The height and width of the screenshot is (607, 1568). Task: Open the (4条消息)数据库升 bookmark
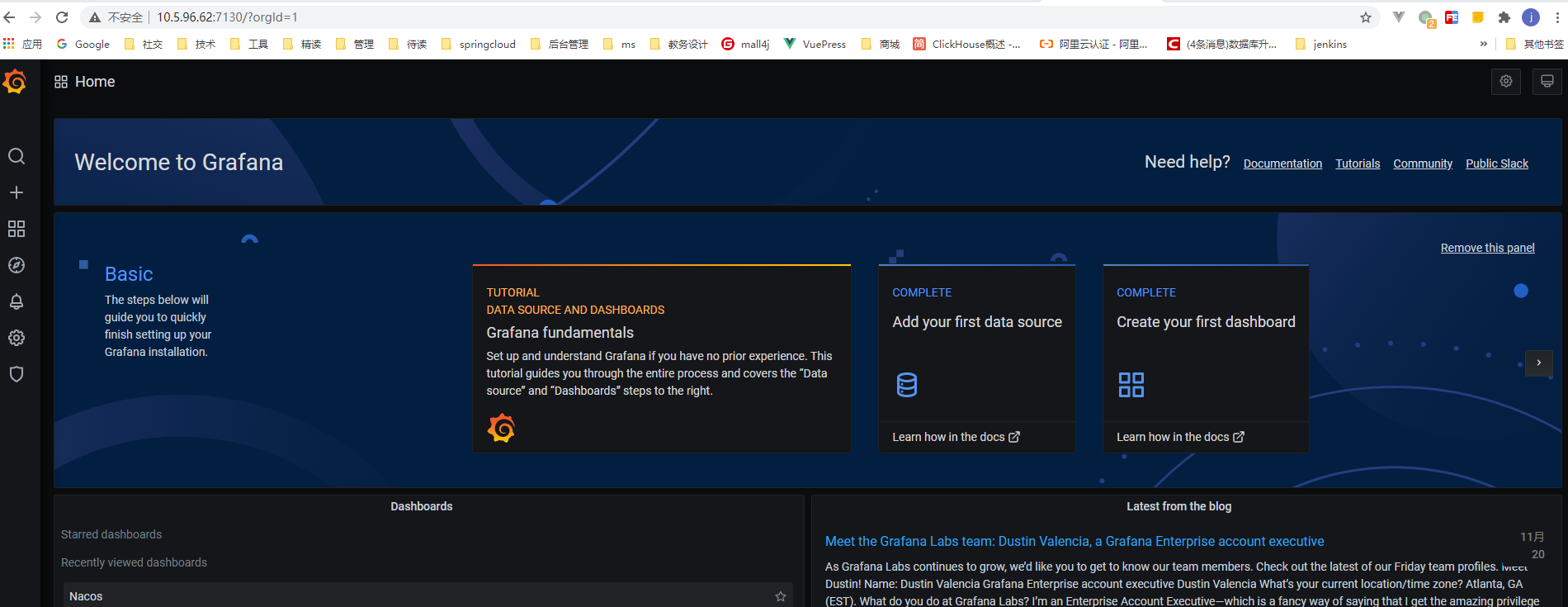point(1222,44)
